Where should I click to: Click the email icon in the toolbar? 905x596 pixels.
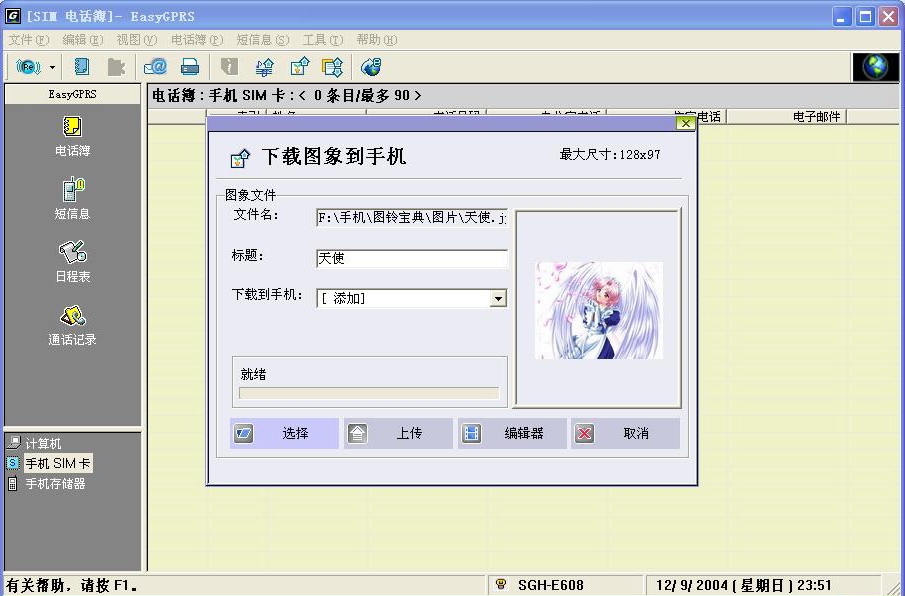point(155,67)
